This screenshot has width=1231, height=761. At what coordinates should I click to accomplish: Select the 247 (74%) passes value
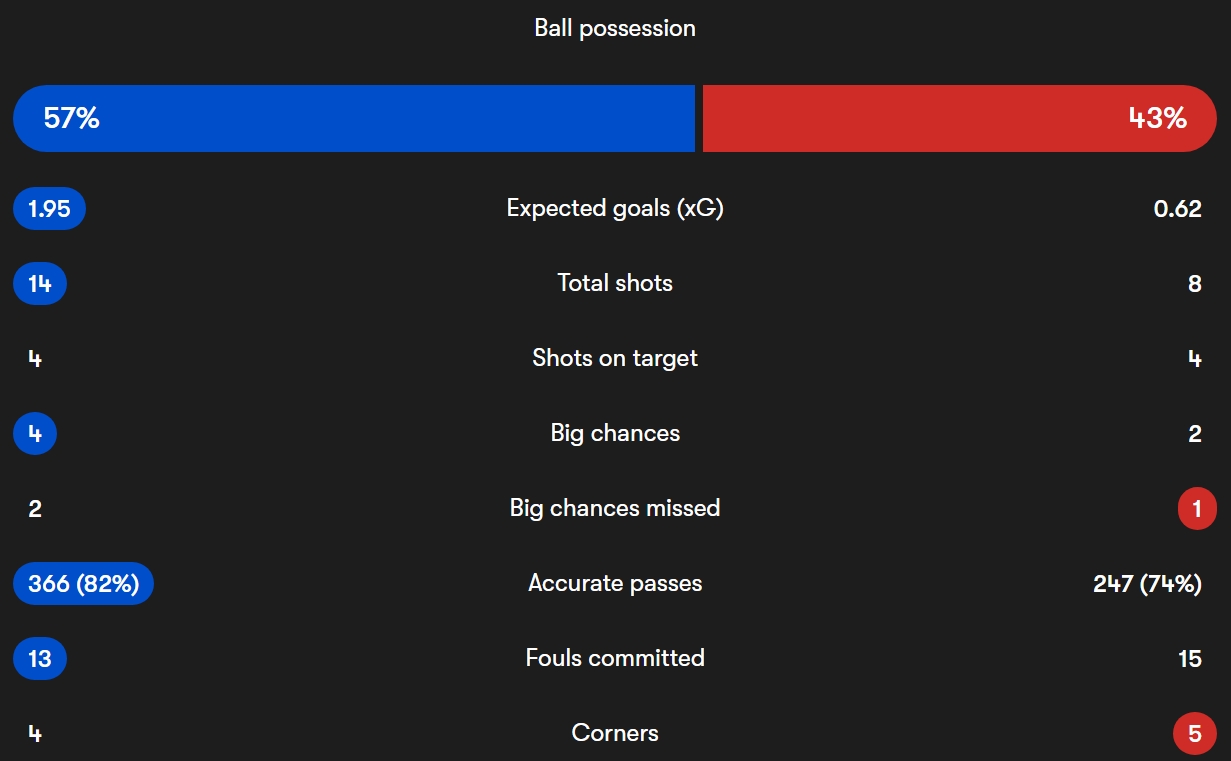[1147, 584]
